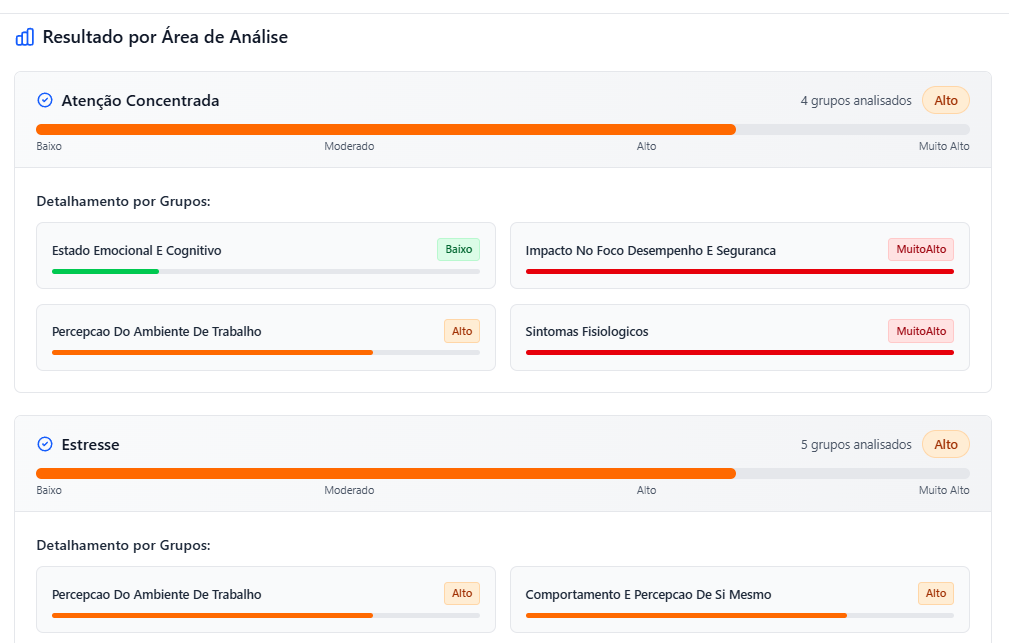Click the MuitoAlto badge on Impacto No Foco

click(x=920, y=249)
